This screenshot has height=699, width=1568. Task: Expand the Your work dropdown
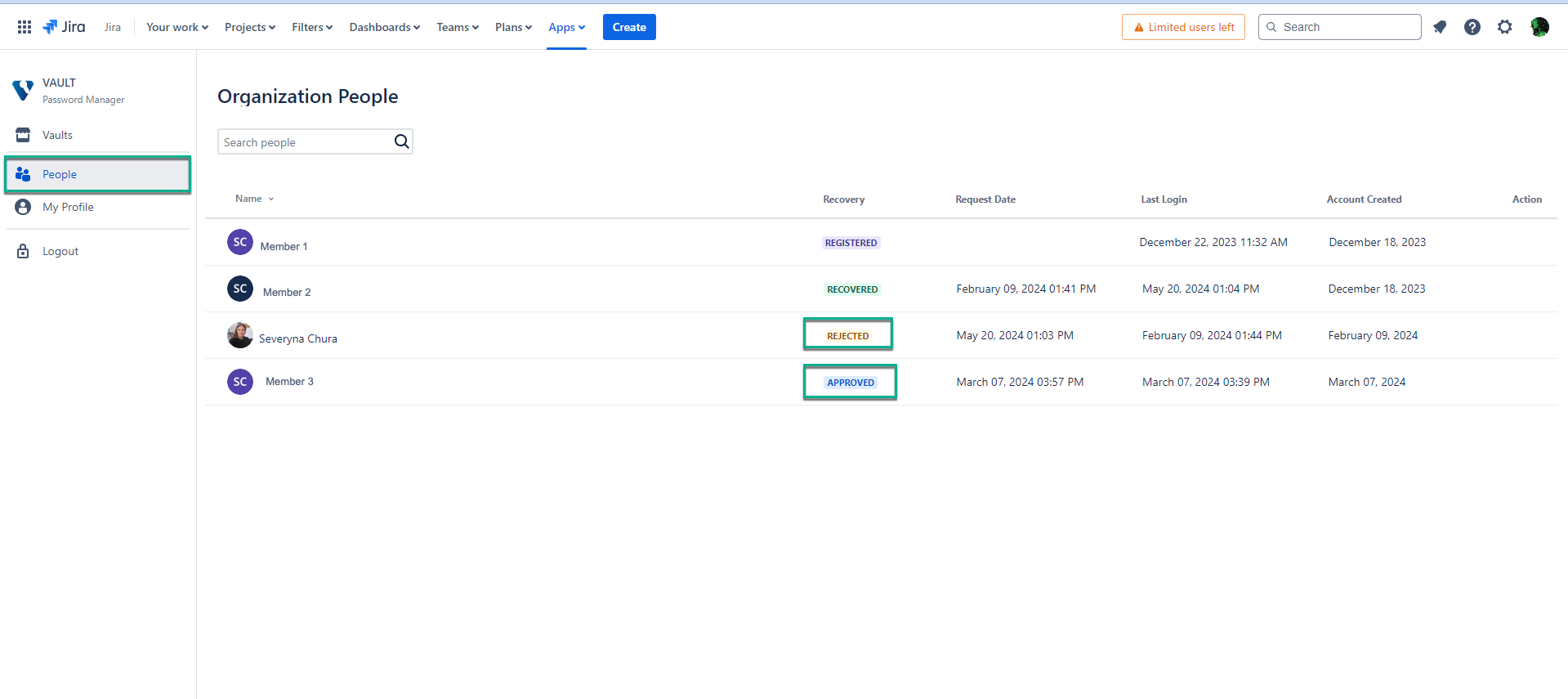coord(176,27)
